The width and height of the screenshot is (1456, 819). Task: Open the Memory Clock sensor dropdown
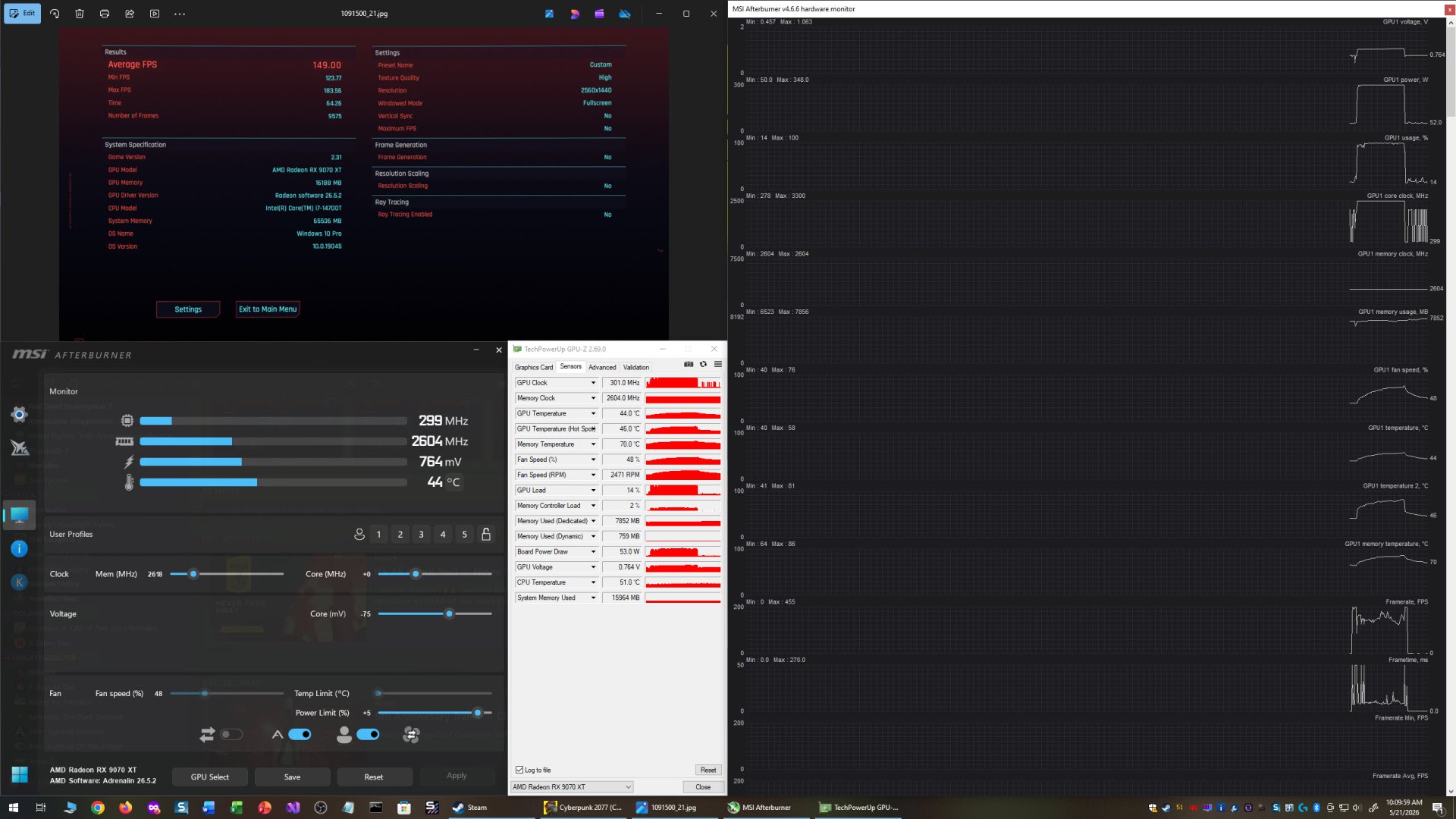pos(593,398)
